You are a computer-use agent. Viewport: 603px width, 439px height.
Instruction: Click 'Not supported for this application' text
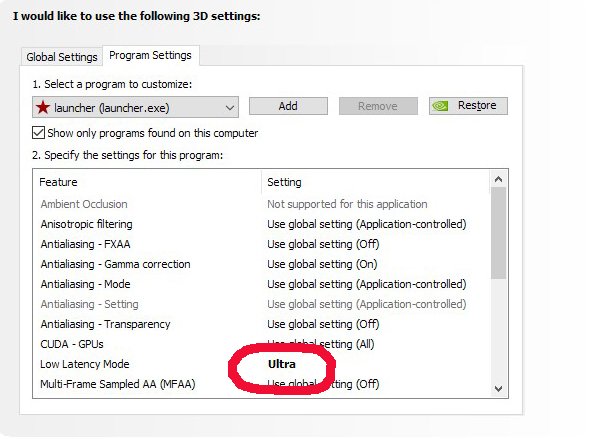click(x=347, y=204)
